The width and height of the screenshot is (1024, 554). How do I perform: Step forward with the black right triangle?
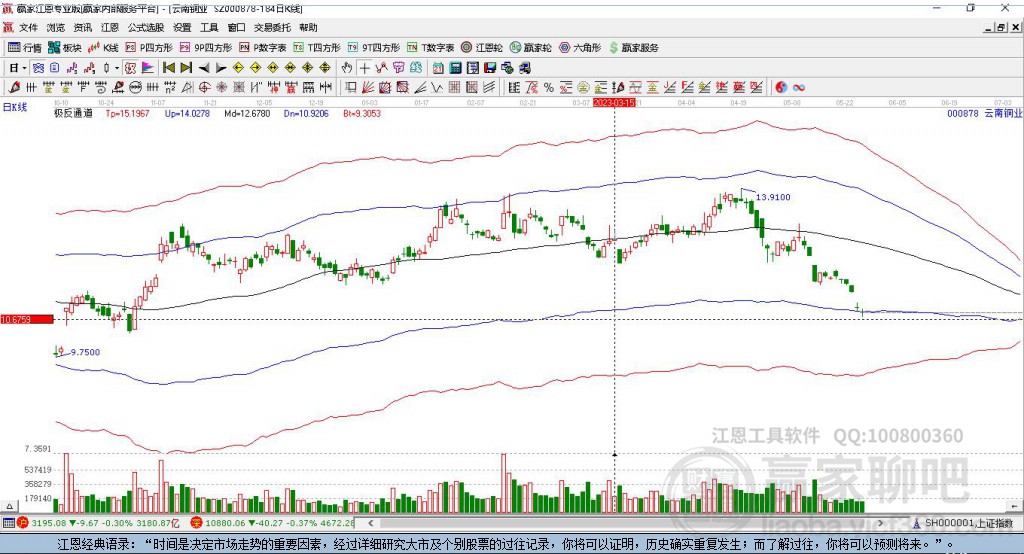click(x=221, y=67)
